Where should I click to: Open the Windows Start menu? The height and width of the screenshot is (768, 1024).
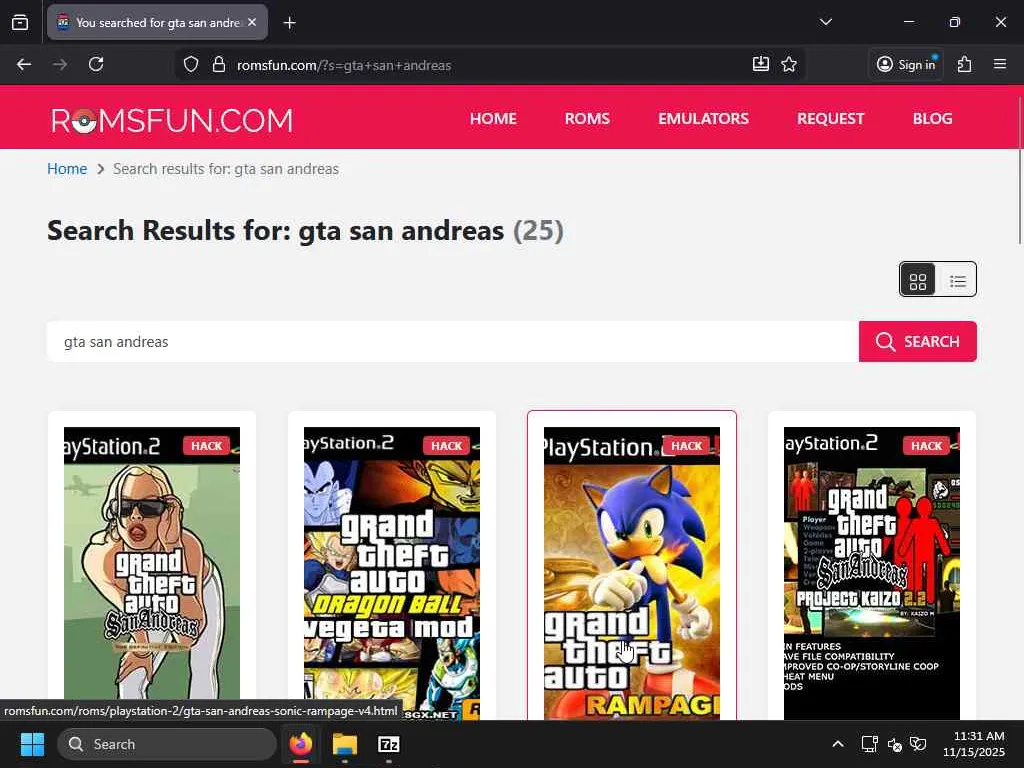(32, 744)
